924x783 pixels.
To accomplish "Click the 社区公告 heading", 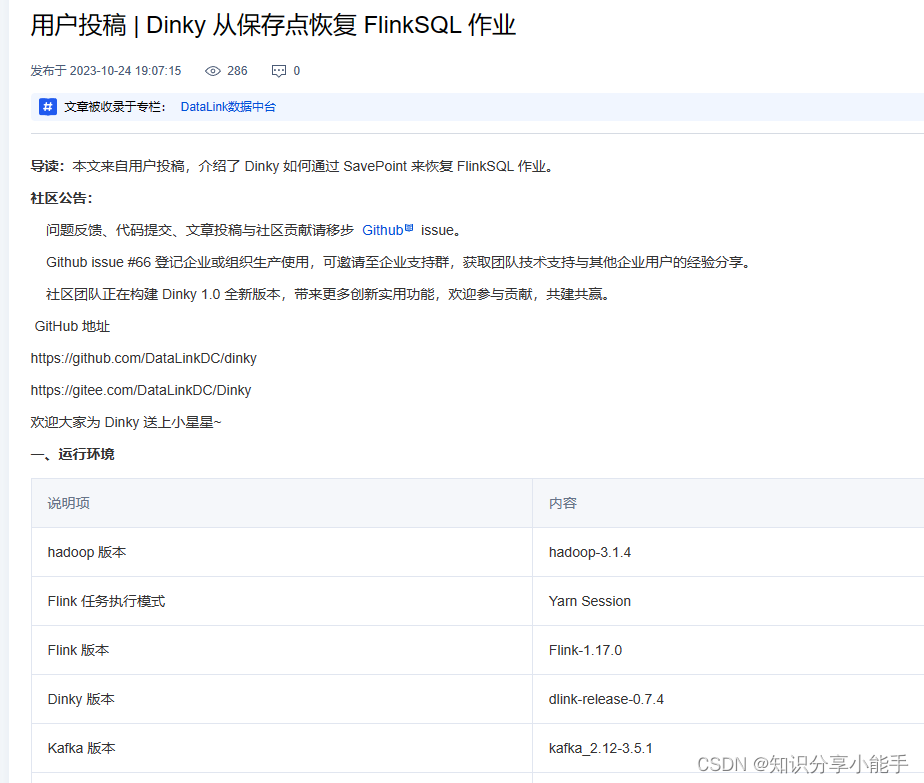I will click(62, 198).
